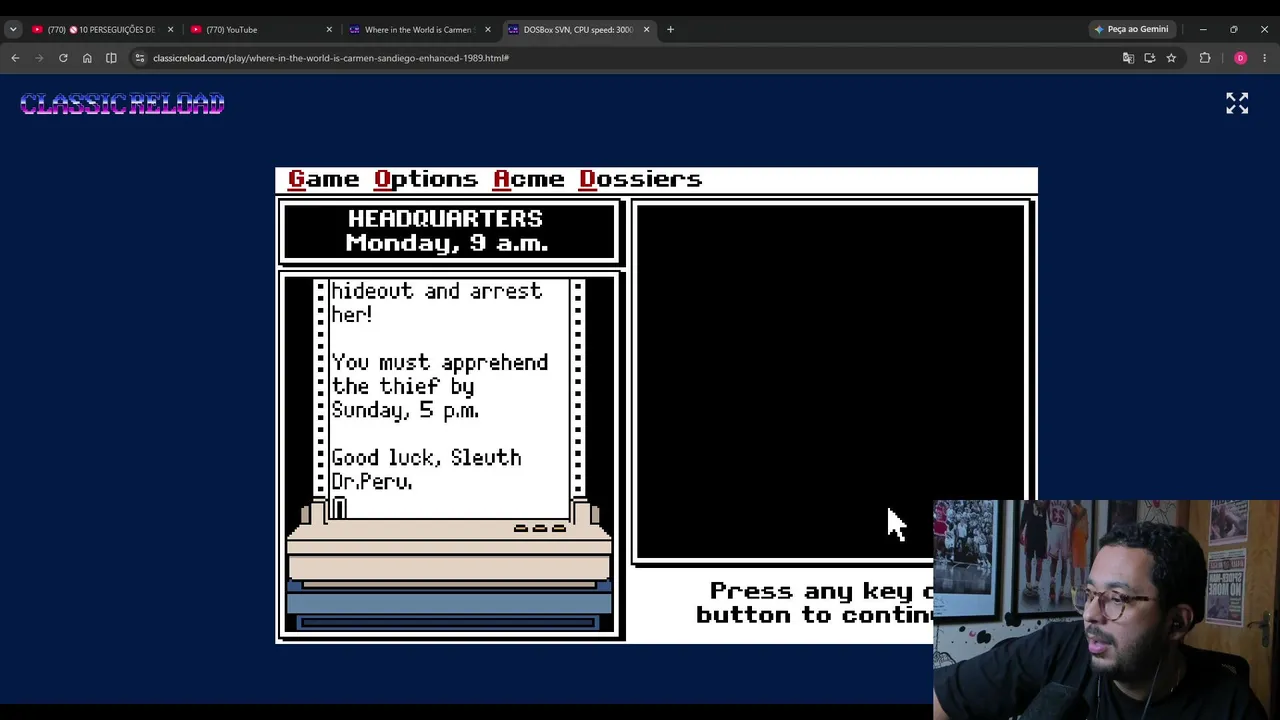Image resolution: width=1280 pixels, height=720 pixels.
Task: View site information icon in address bar
Action: pyautogui.click(x=140, y=58)
